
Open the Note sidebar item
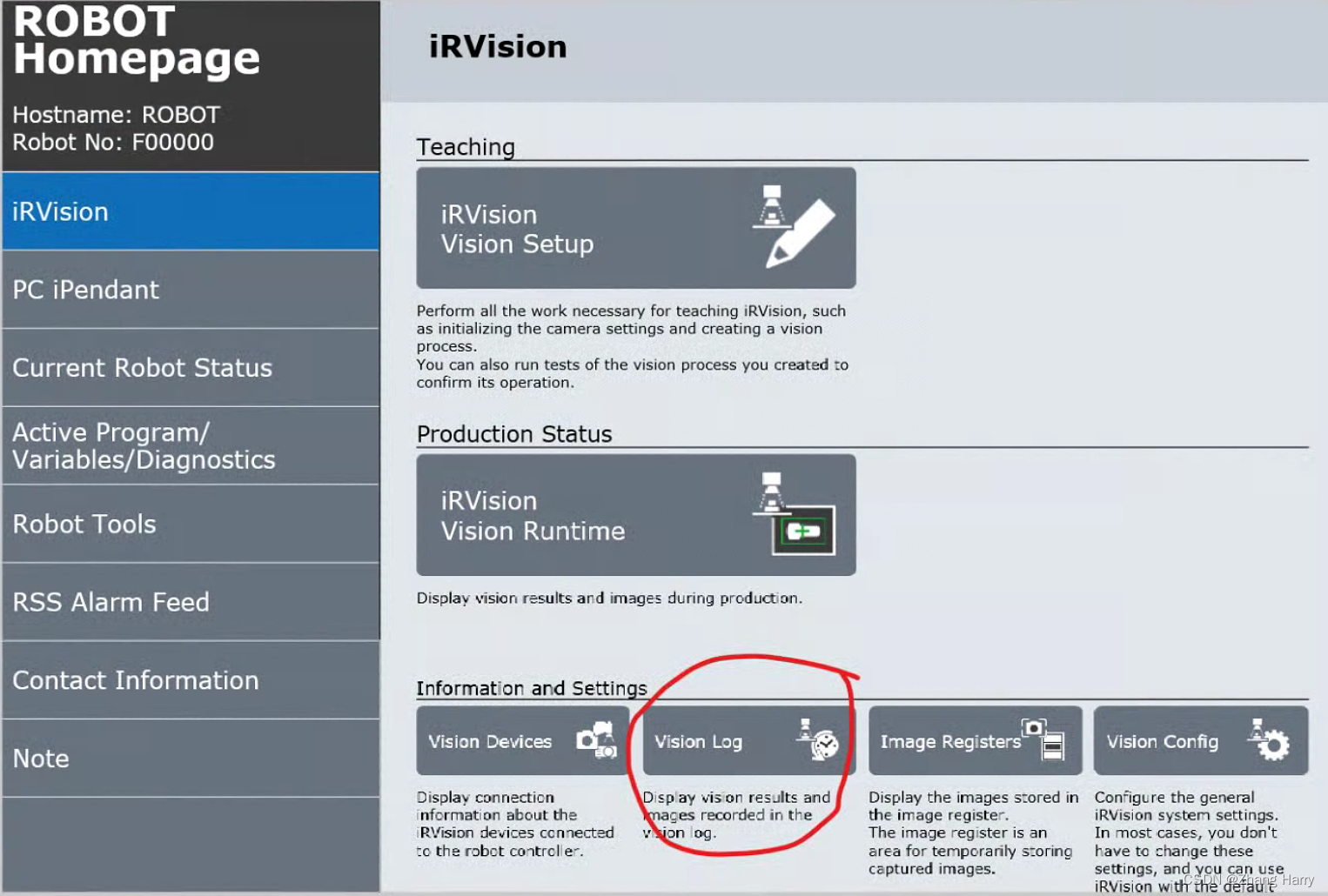(191, 759)
